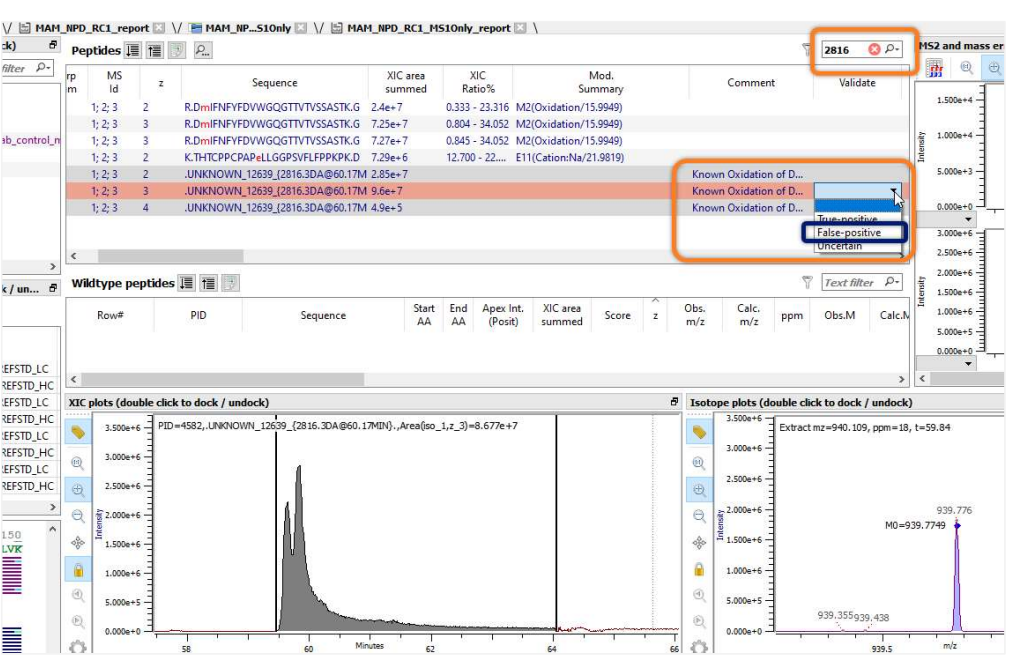Click funnel icon in Wildtype peptides panel
Viewport: 1011px width, 669px height.
807,282
